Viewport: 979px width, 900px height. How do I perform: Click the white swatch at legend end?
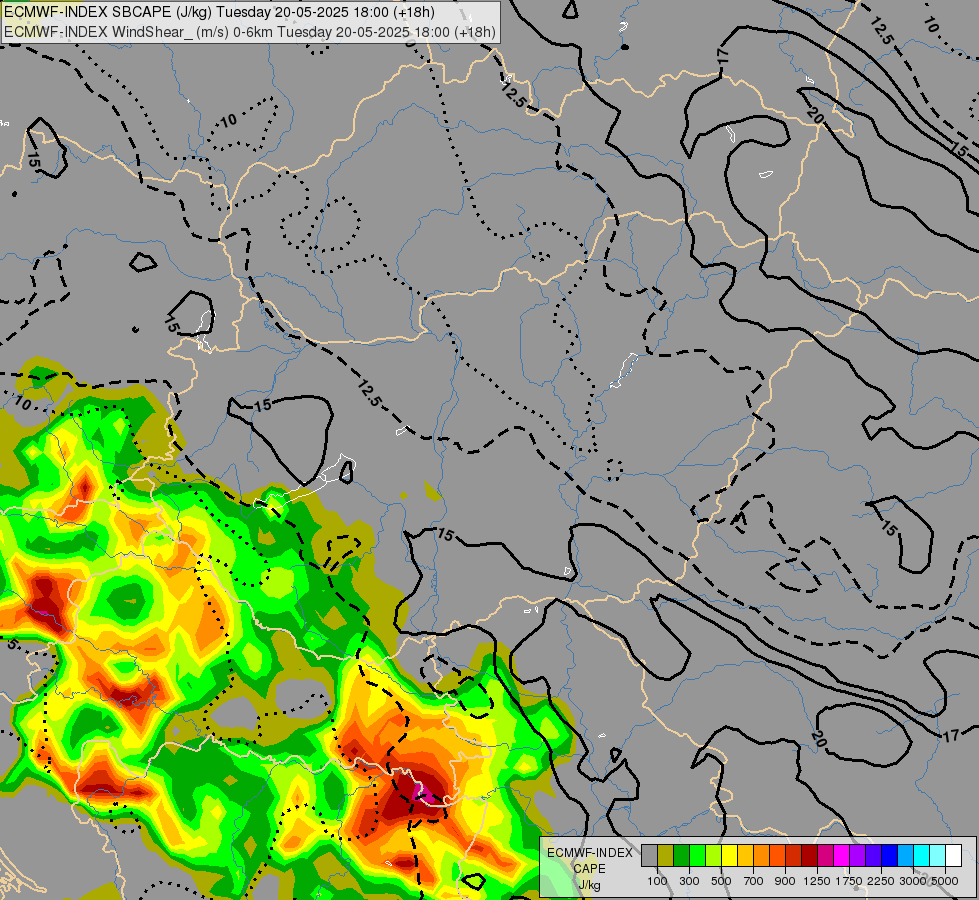point(953,856)
